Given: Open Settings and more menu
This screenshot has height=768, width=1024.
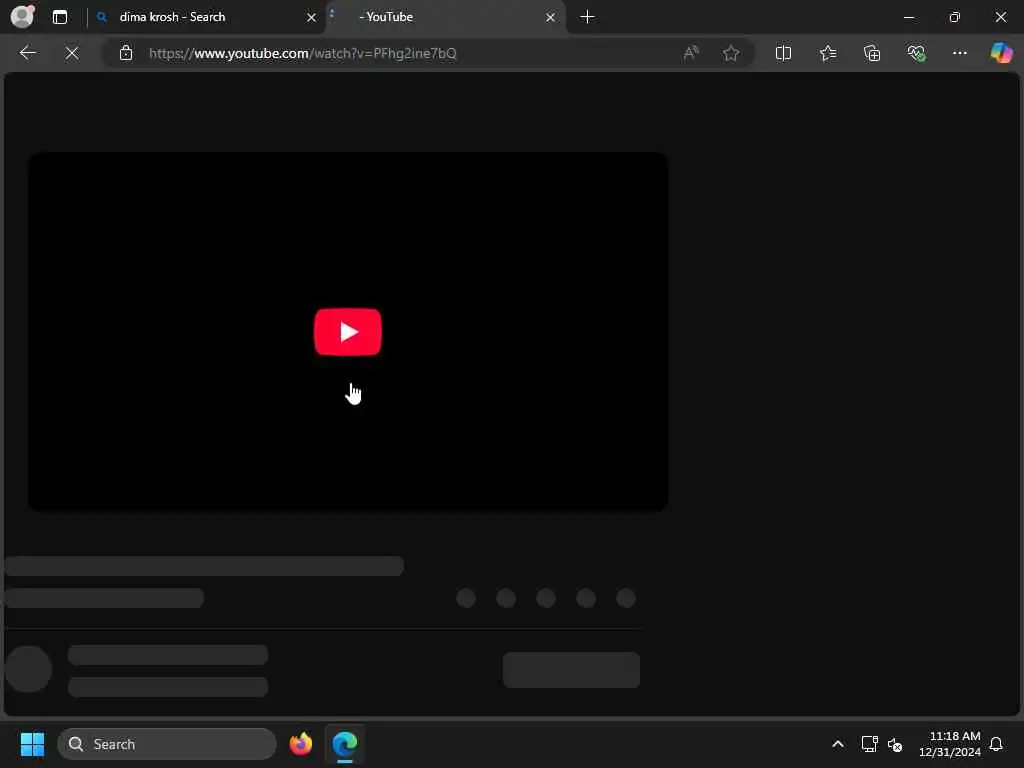Looking at the screenshot, I should (959, 53).
